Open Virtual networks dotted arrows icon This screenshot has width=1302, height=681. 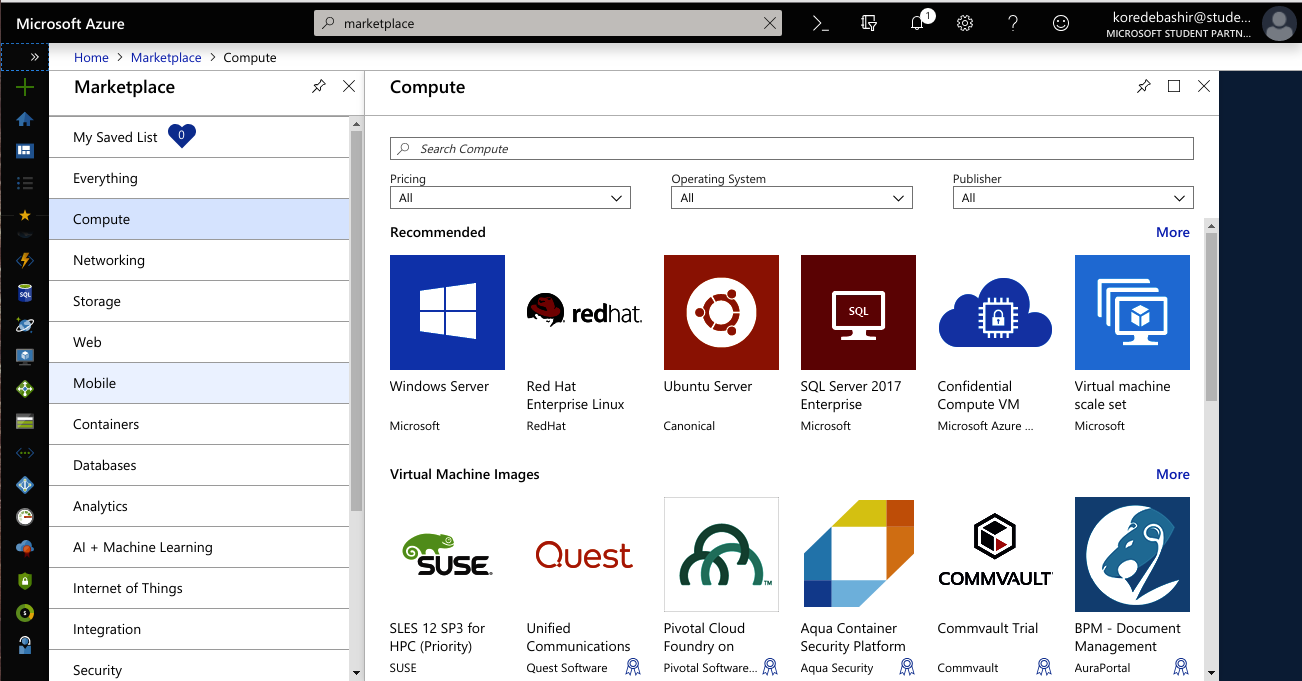[x=25, y=453]
